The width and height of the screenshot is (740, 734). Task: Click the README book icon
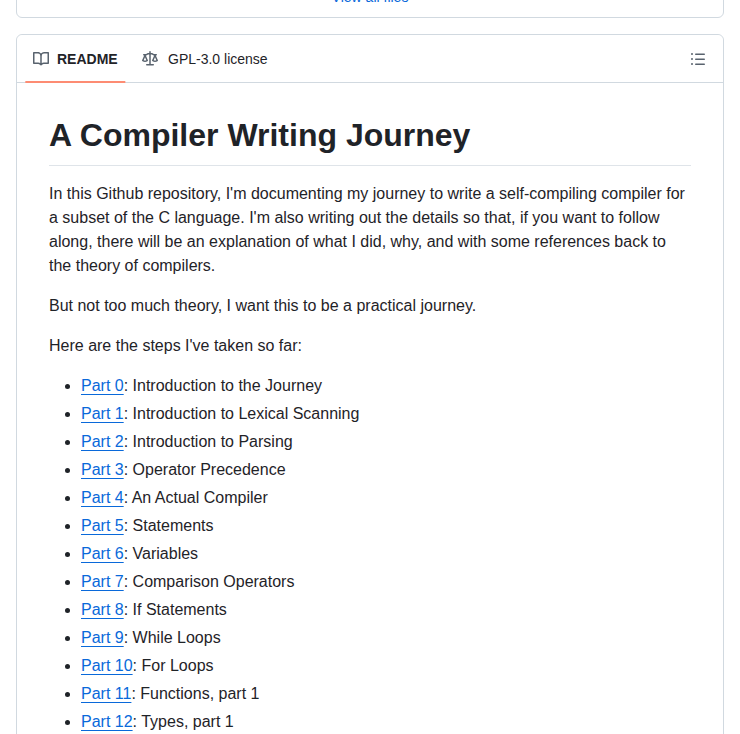[x=41, y=59]
